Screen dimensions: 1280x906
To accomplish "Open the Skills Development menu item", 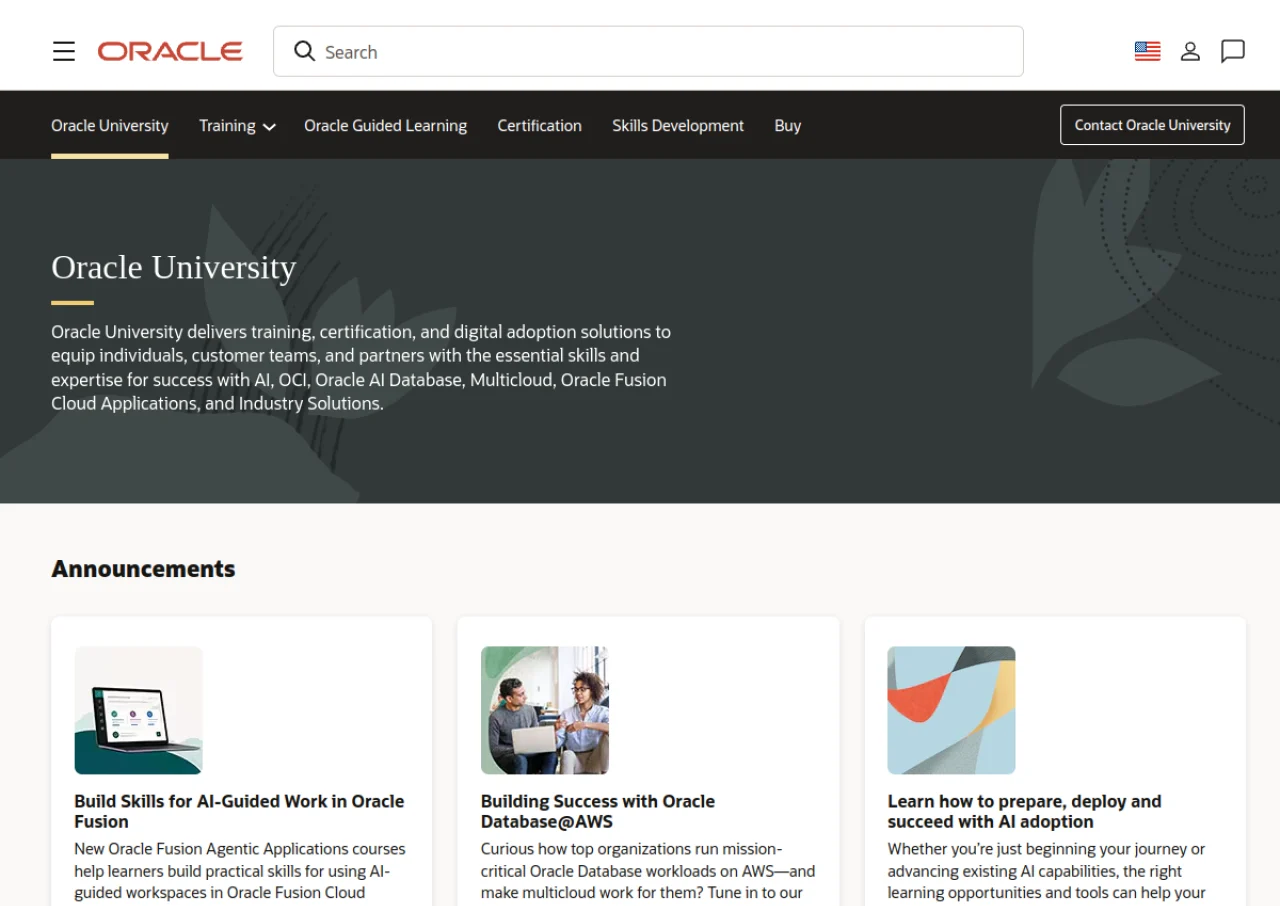I will pos(678,125).
